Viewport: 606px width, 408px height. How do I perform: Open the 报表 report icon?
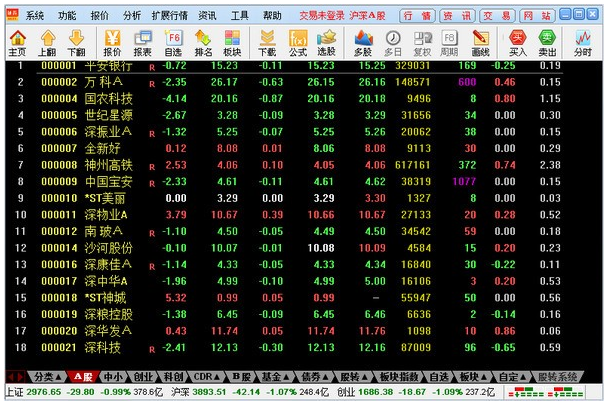[x=143, y=43]
